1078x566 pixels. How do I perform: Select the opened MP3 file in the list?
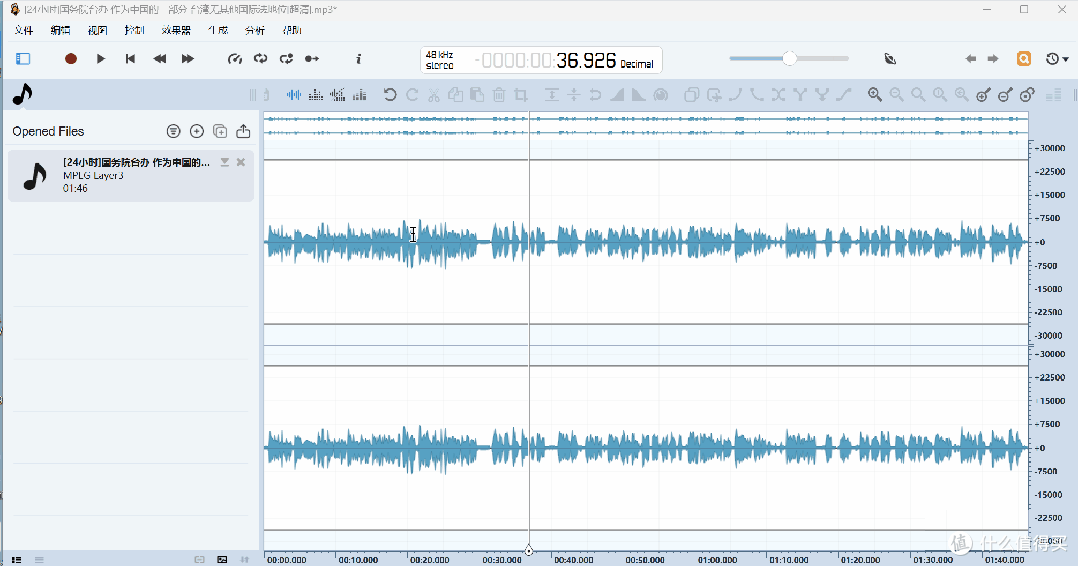(x=131, y=176)
